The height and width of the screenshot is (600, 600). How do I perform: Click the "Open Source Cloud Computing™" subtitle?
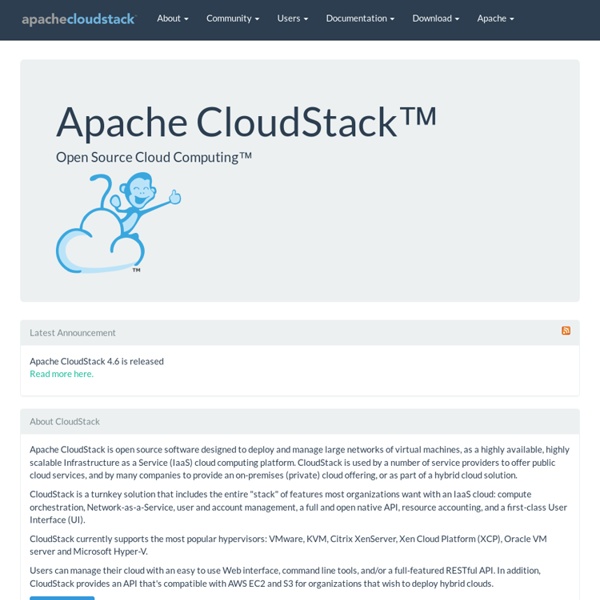(x=154, y=157)
